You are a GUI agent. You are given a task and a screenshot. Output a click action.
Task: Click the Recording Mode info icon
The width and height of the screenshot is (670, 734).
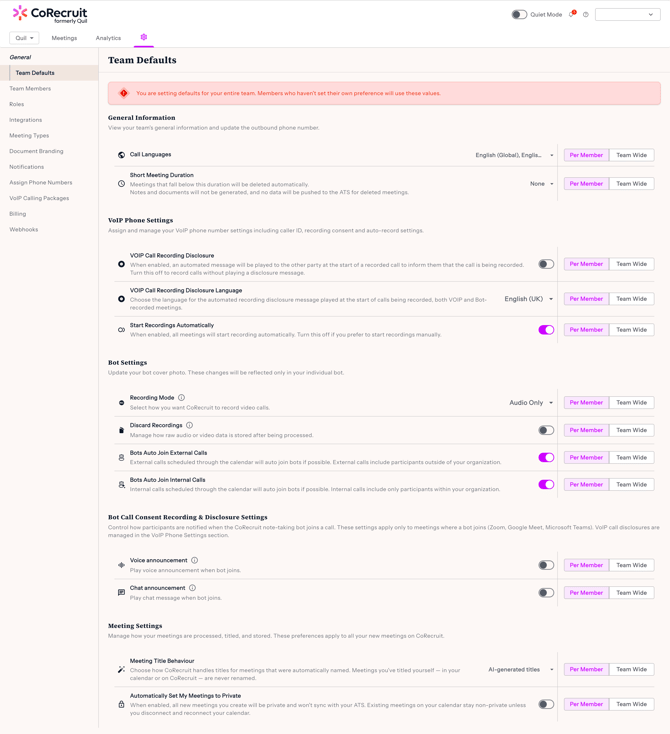point(181,398)
